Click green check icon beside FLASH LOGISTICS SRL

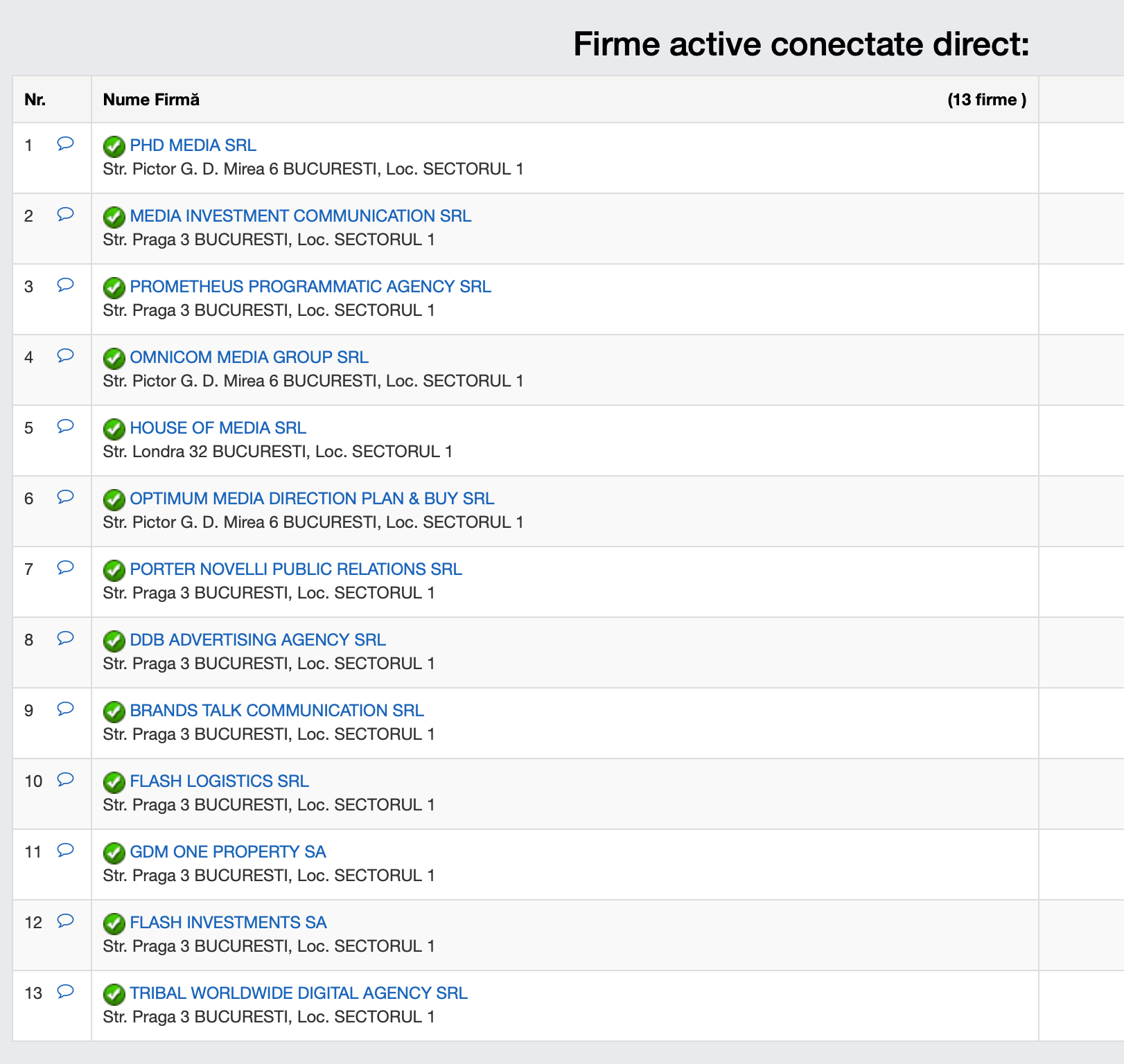[114, 783]
